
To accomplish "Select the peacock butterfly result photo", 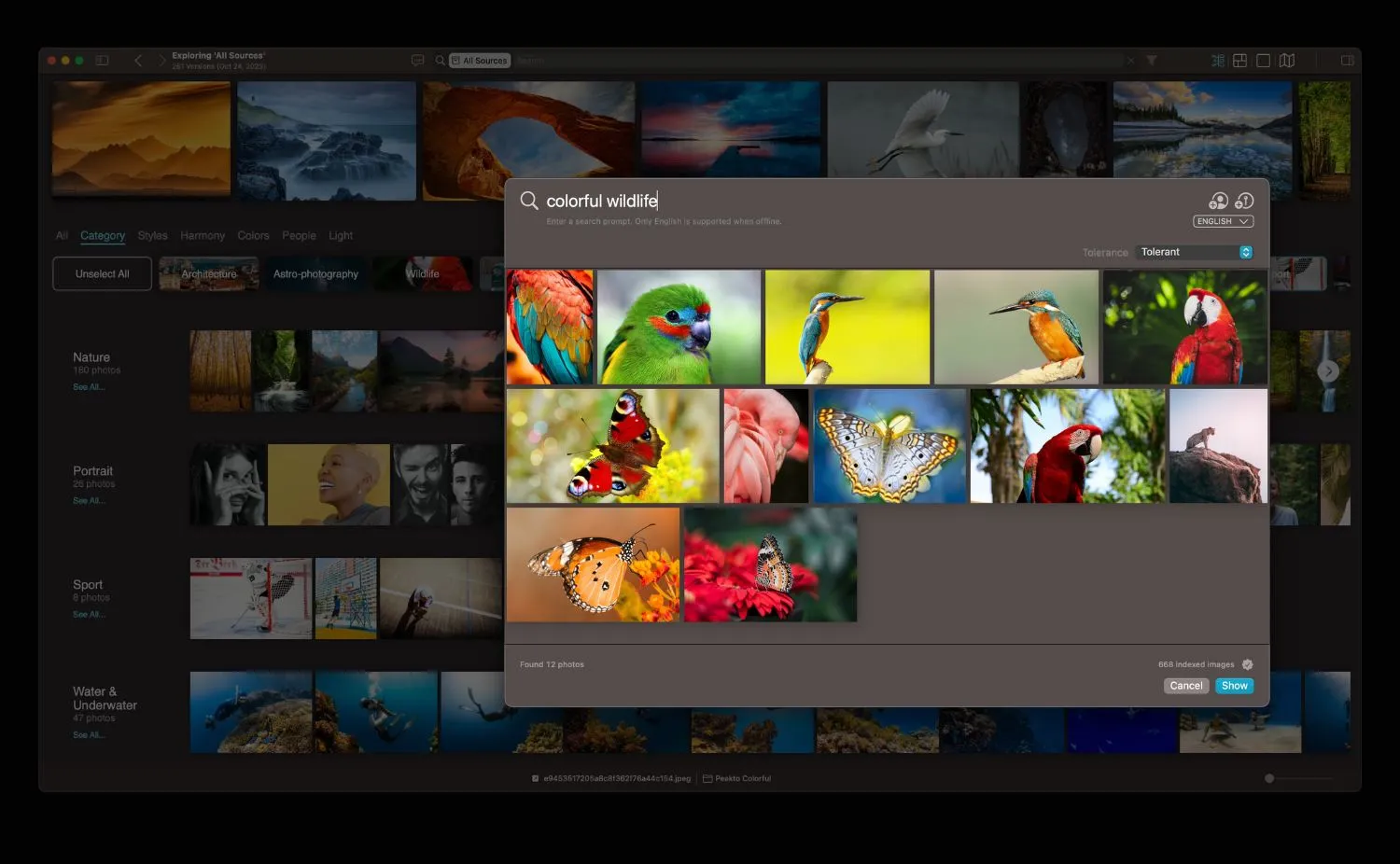I will [612, 446].
